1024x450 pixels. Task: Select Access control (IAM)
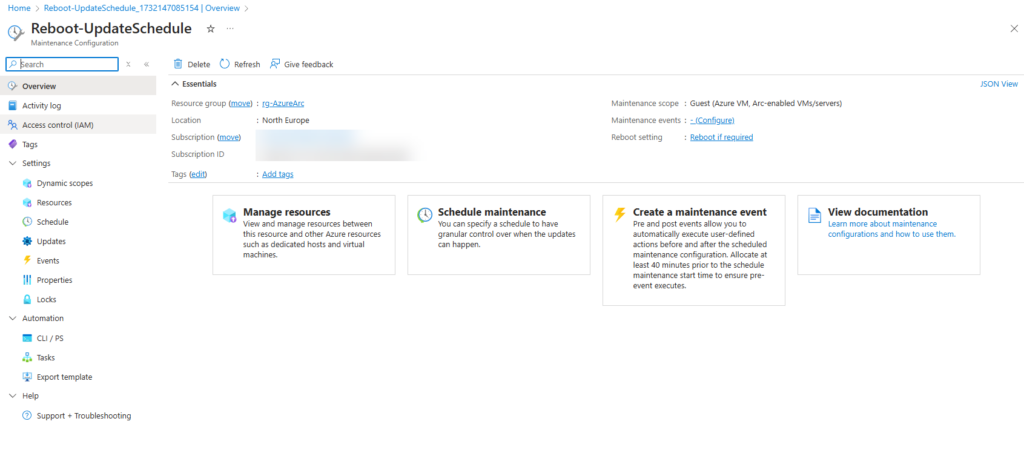[x=78, y=125]
